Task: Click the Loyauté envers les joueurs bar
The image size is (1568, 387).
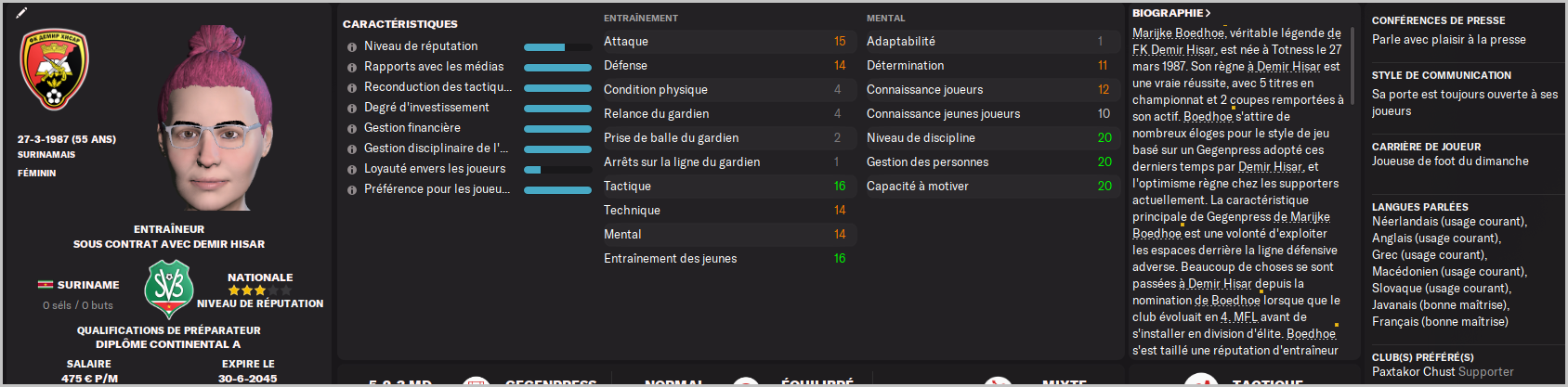Action: point(557,170)
